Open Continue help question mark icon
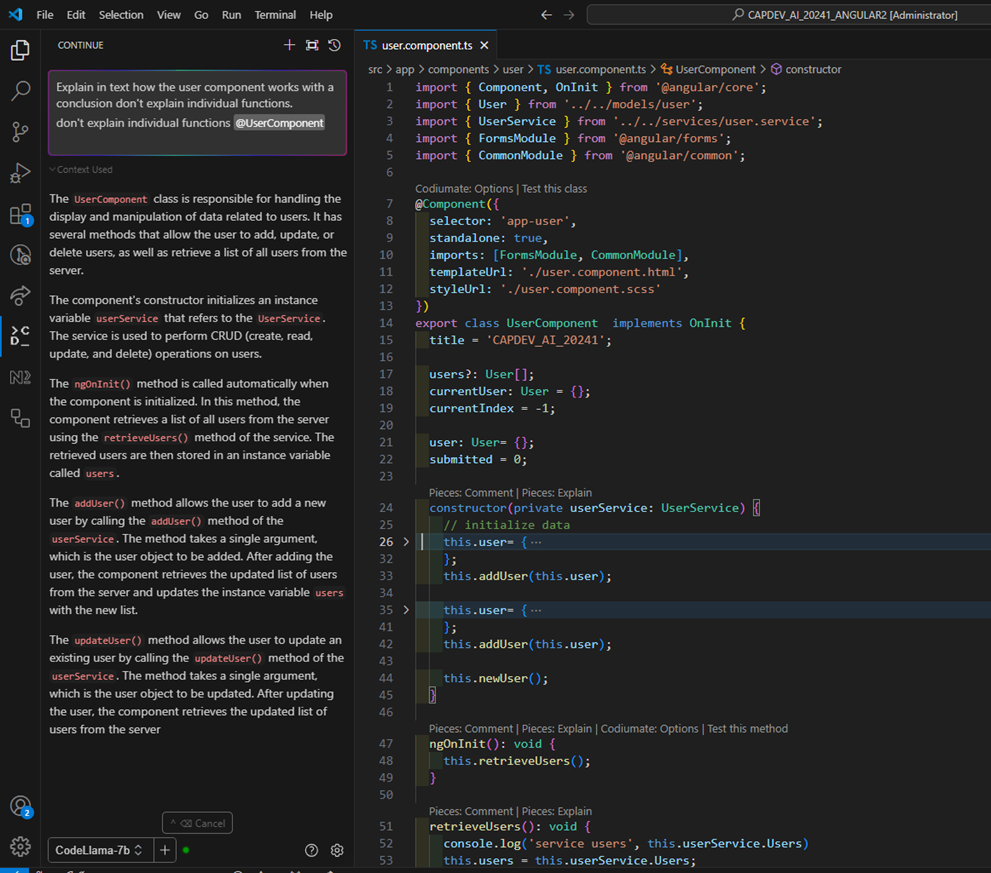 pos(311,850)
